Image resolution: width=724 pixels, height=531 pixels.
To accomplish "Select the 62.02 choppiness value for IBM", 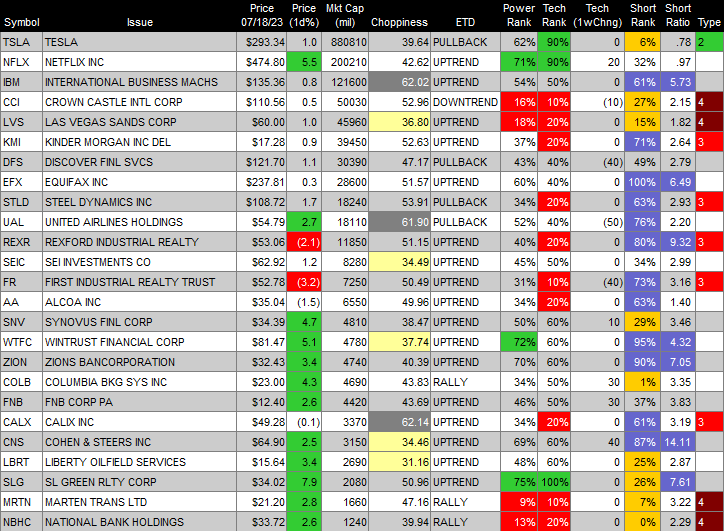I will point(399,82).
